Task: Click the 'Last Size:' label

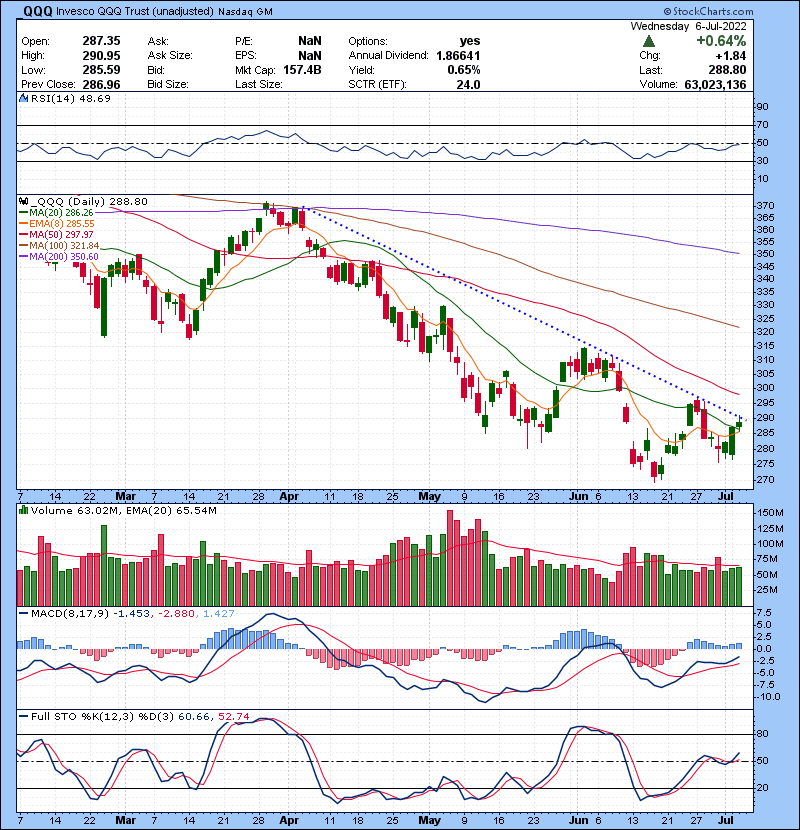Action: click(x=258, y=85)
